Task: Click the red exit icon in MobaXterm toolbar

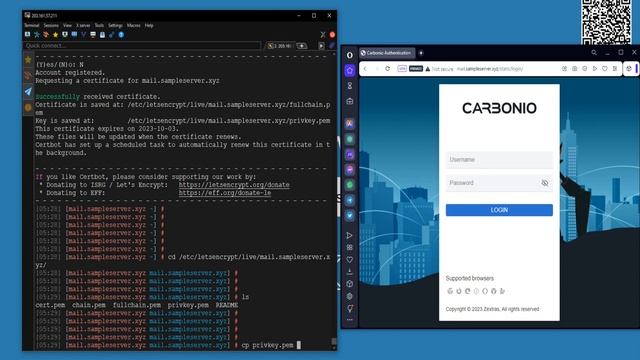Action: [332, 35]
